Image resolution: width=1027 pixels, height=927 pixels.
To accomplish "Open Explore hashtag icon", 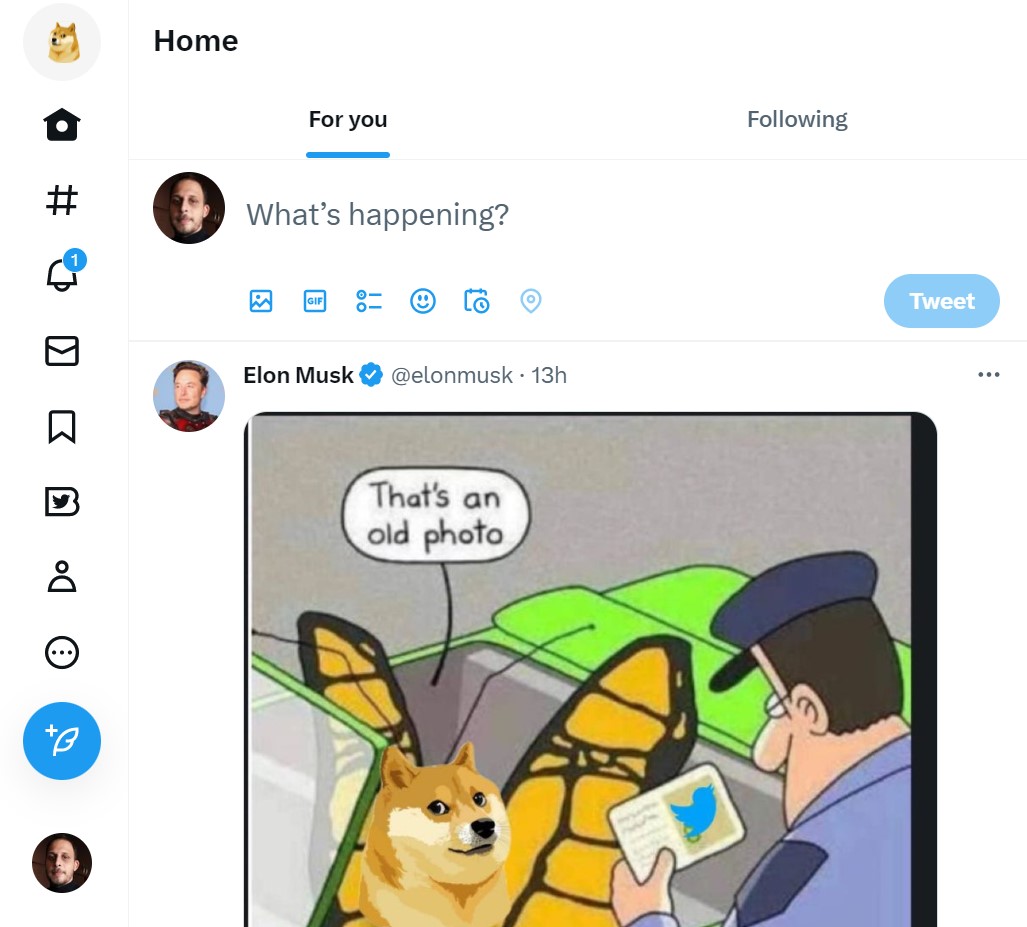I will (62, 200).
